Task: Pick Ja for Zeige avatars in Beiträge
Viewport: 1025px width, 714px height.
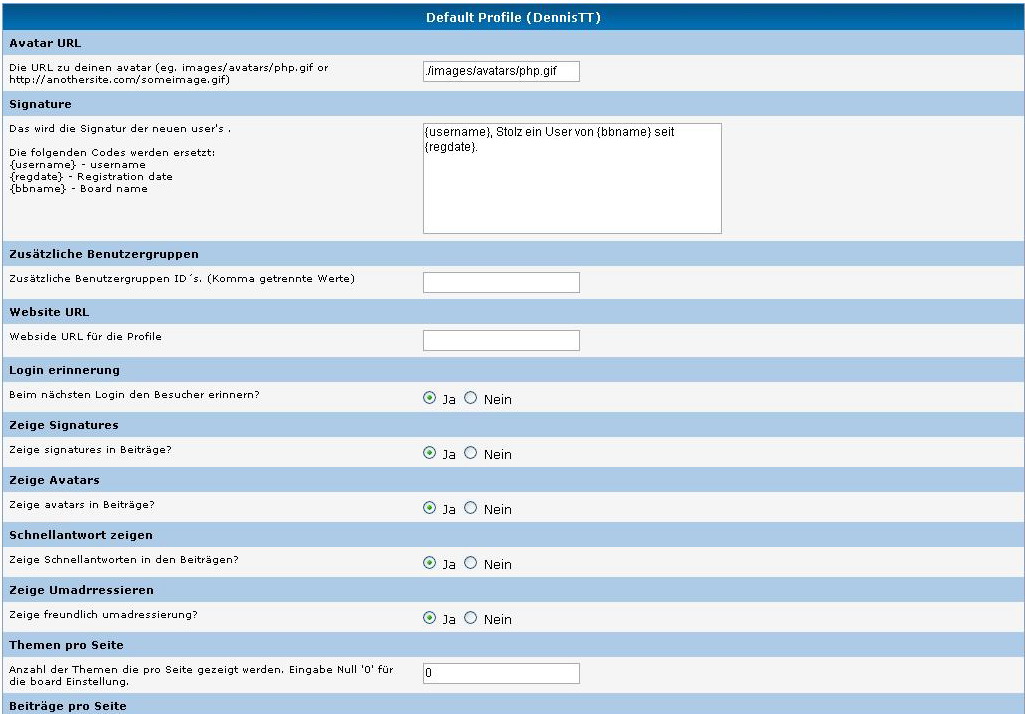Action: [429, 507]
